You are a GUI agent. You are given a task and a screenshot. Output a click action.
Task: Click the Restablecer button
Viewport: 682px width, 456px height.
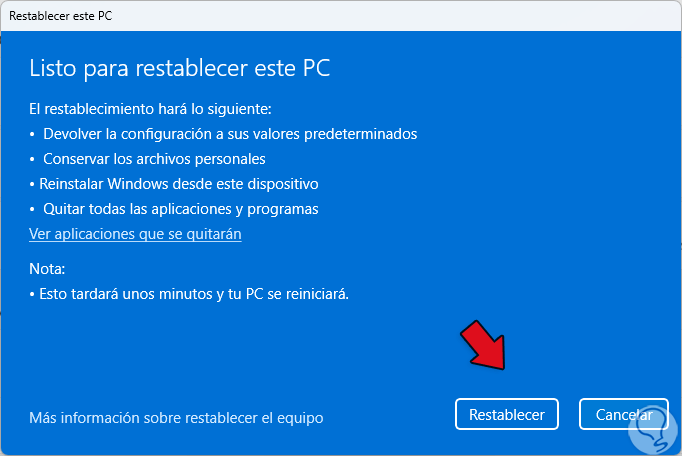[x=506, y=414]
